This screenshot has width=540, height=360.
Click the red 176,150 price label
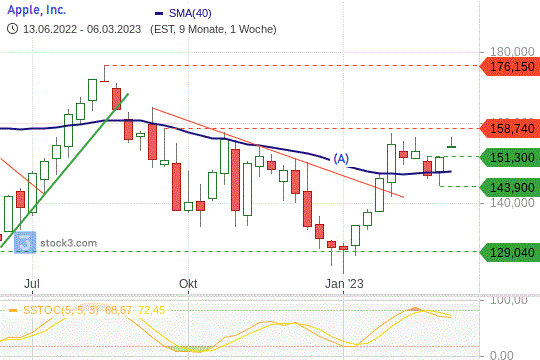[510, 66]
